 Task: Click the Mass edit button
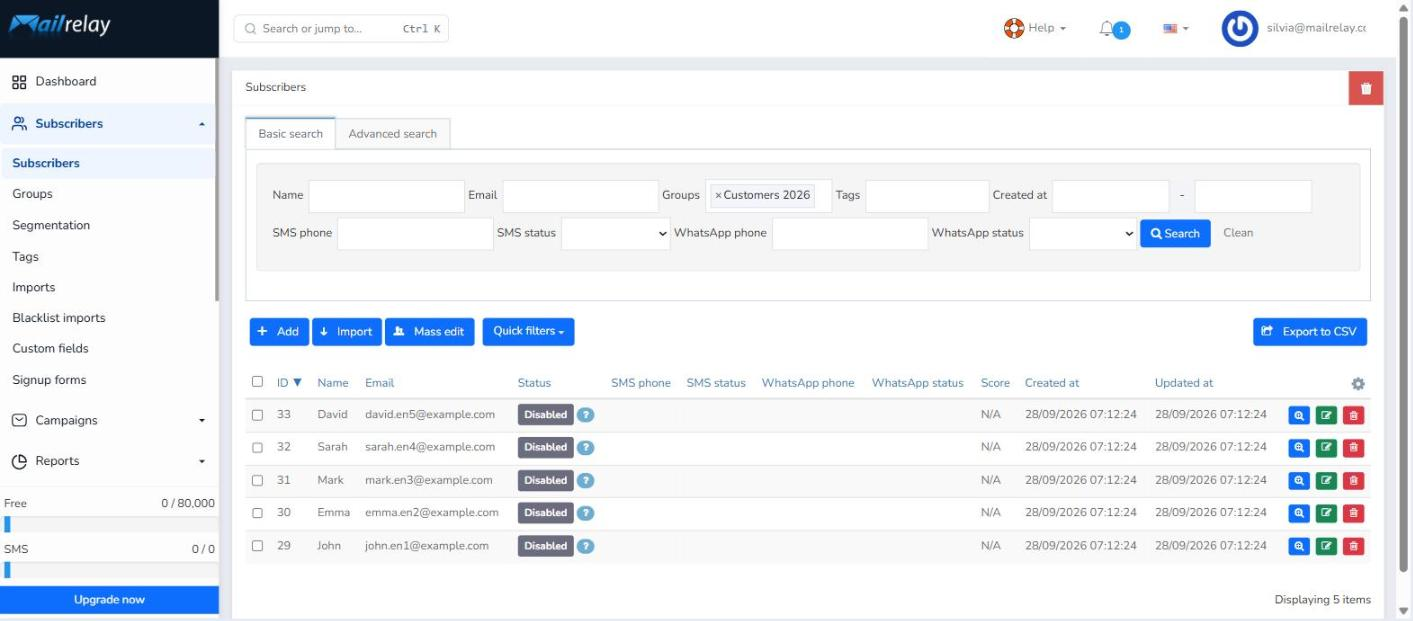(430, 332)
